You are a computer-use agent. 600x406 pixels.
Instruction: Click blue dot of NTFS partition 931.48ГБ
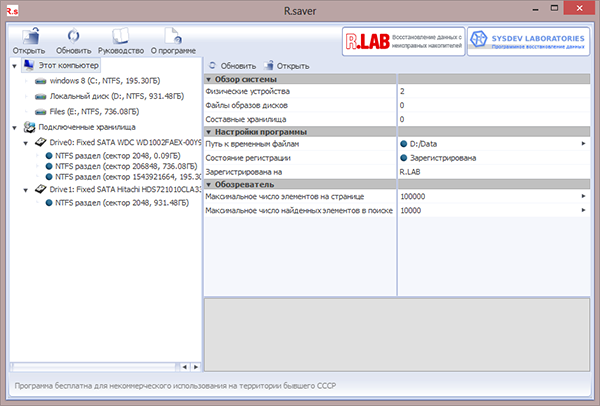coord(49,203)
